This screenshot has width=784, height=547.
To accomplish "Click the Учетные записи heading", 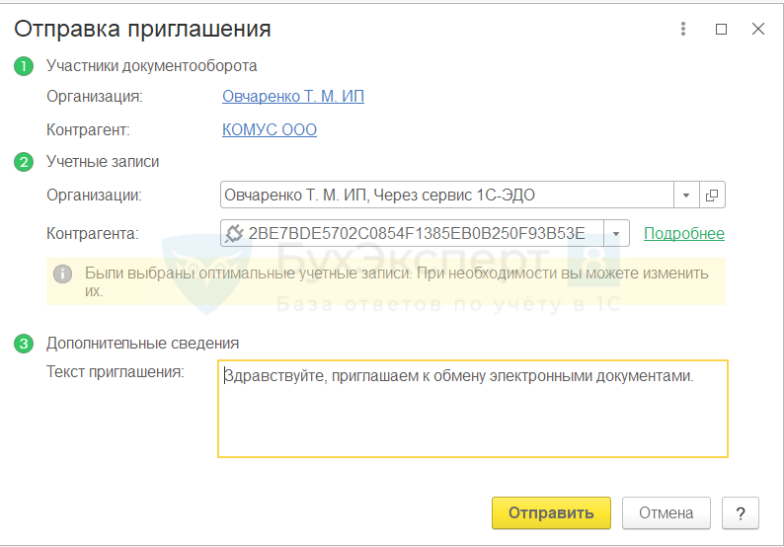I will pos(102,162).
